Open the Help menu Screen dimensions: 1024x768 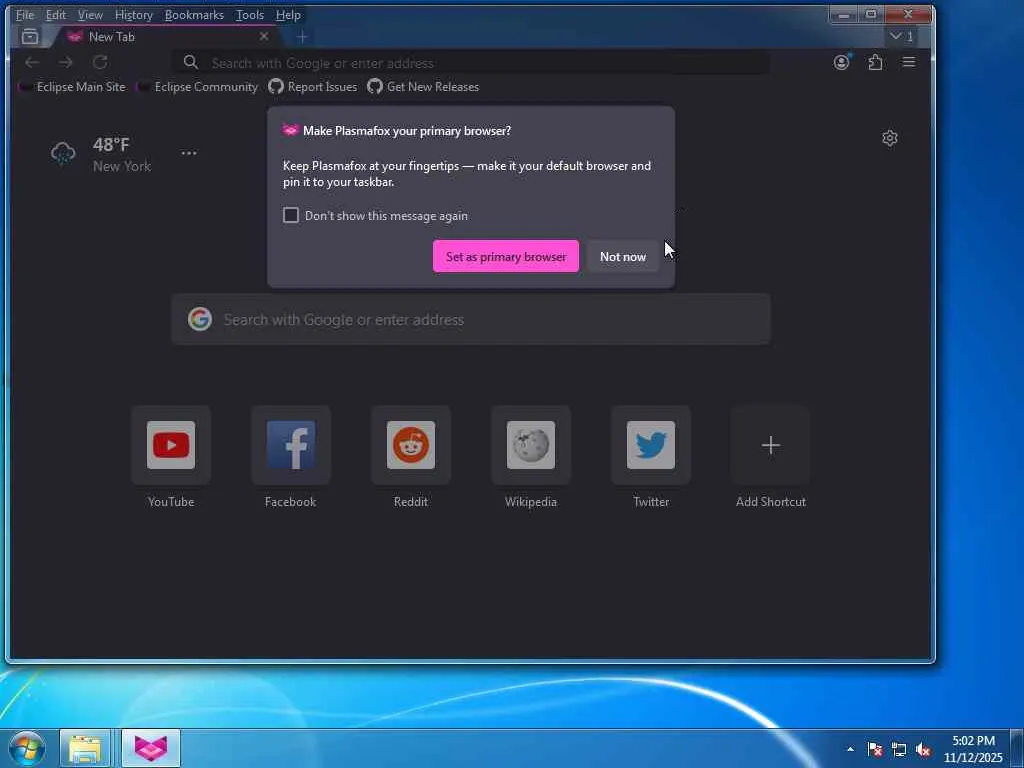coord(288,14)
